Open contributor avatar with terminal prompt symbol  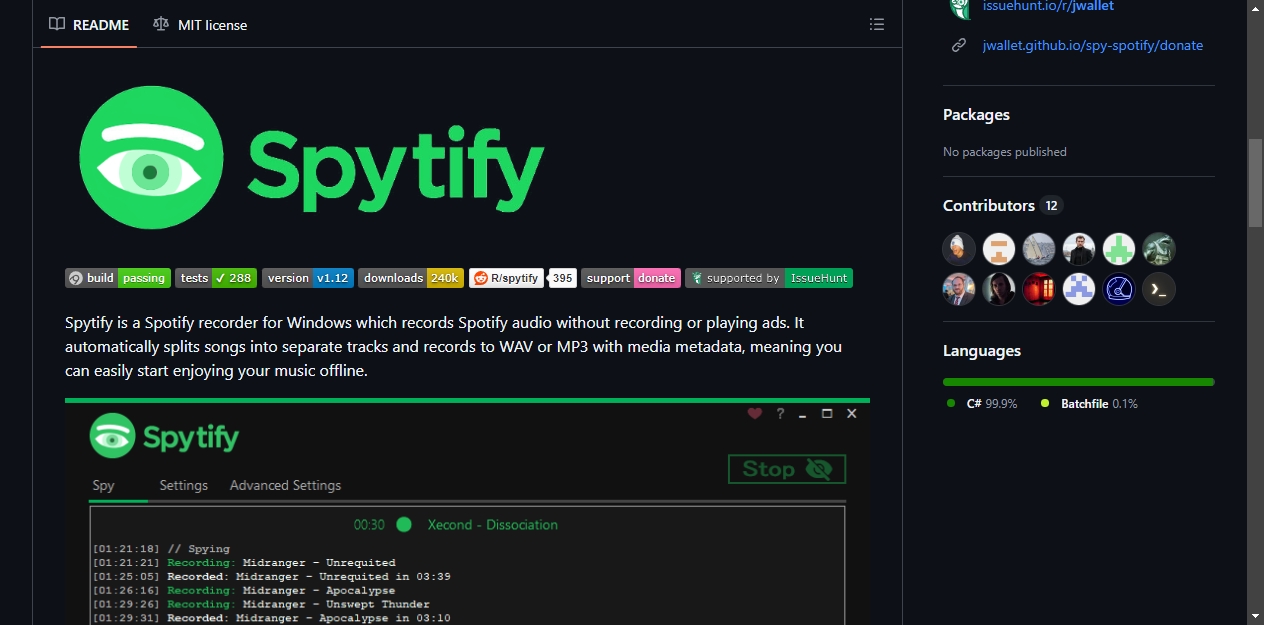(x=1159, y=289)
